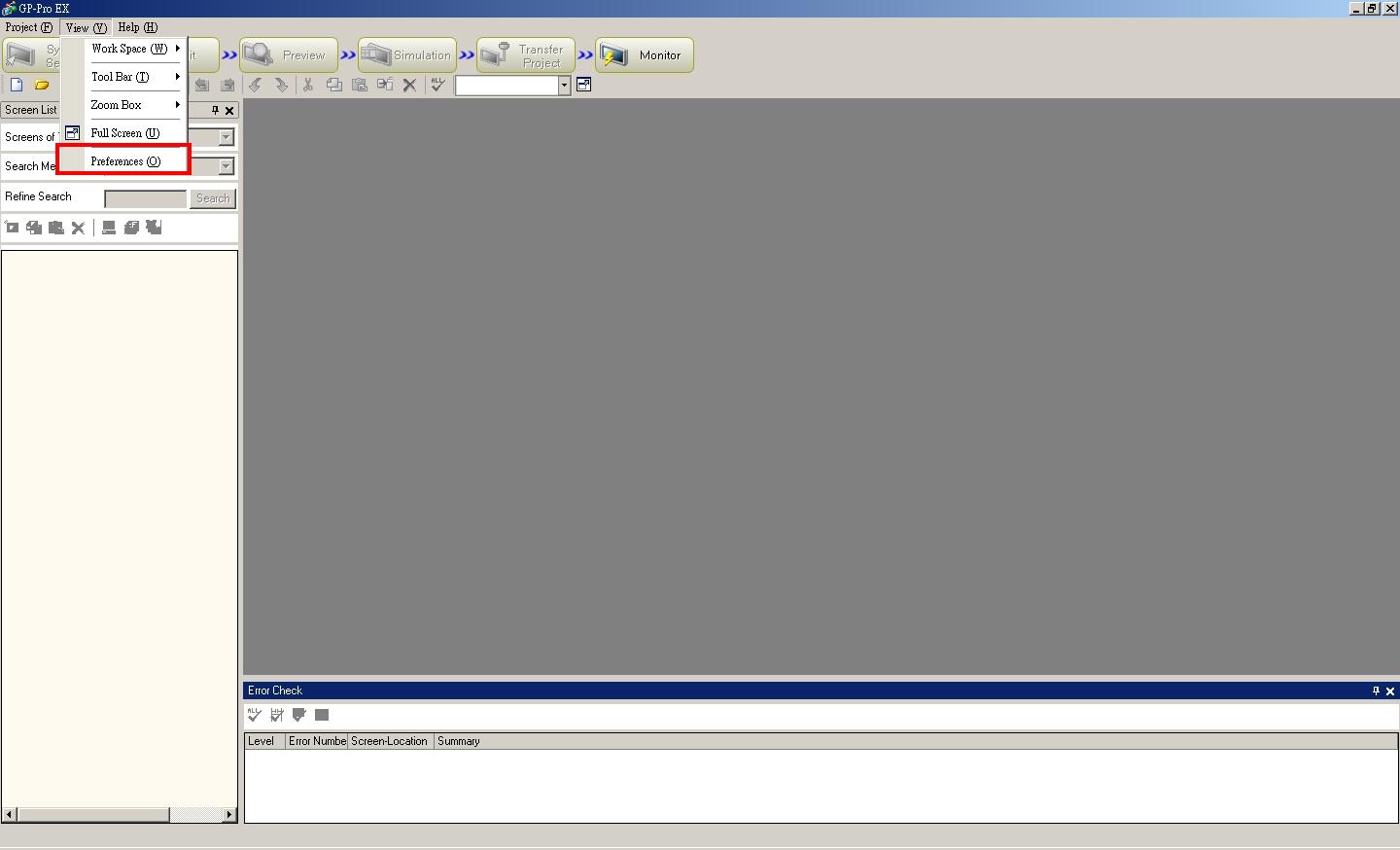Click the Full Screen icon beside the toolbar combo box
This screenshot has height=850, width=1400.
tap(584, 86)
